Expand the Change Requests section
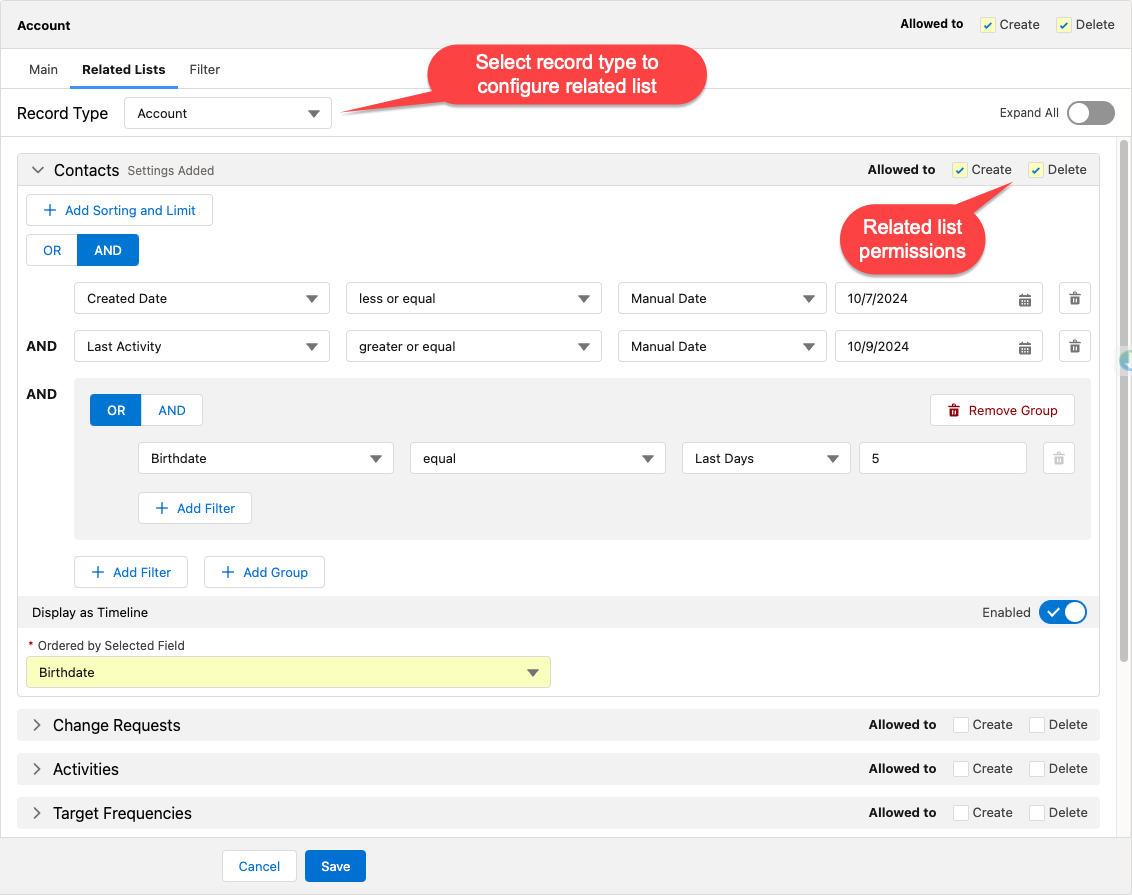The height and width of the screenshot is (895, 1132). coord(37,724)
